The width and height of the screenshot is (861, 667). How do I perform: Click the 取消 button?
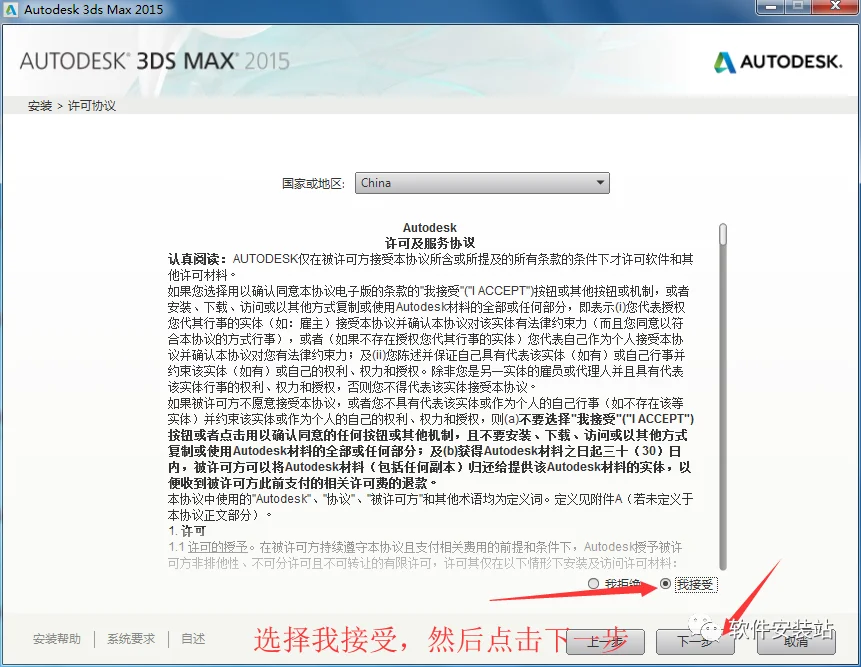point(796,642)
